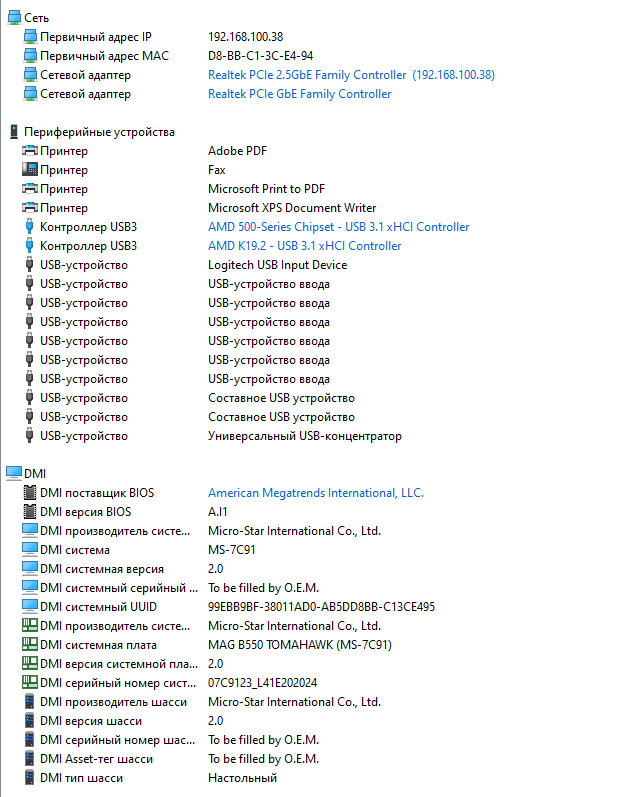Open the Realtek PCIe GbE Family Controller link

(x=300, y=94)
